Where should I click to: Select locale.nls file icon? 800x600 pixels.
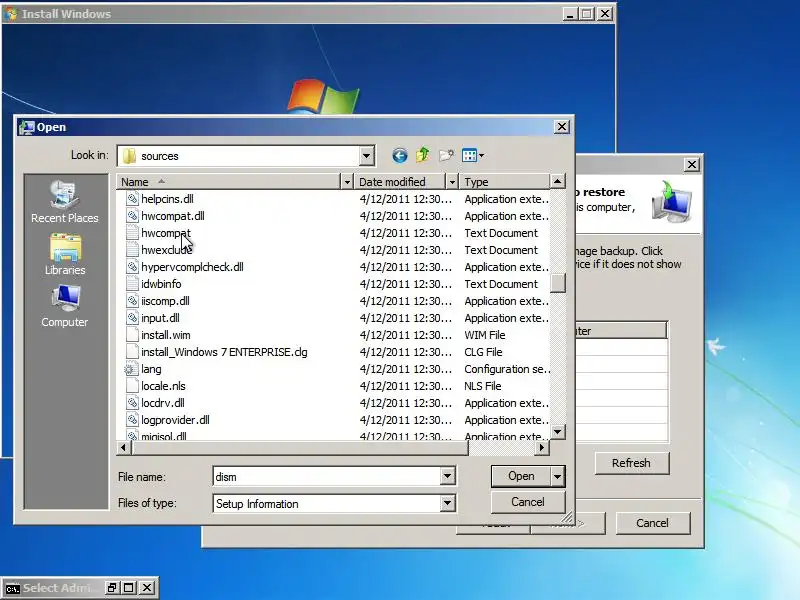(x=132, y=386)
